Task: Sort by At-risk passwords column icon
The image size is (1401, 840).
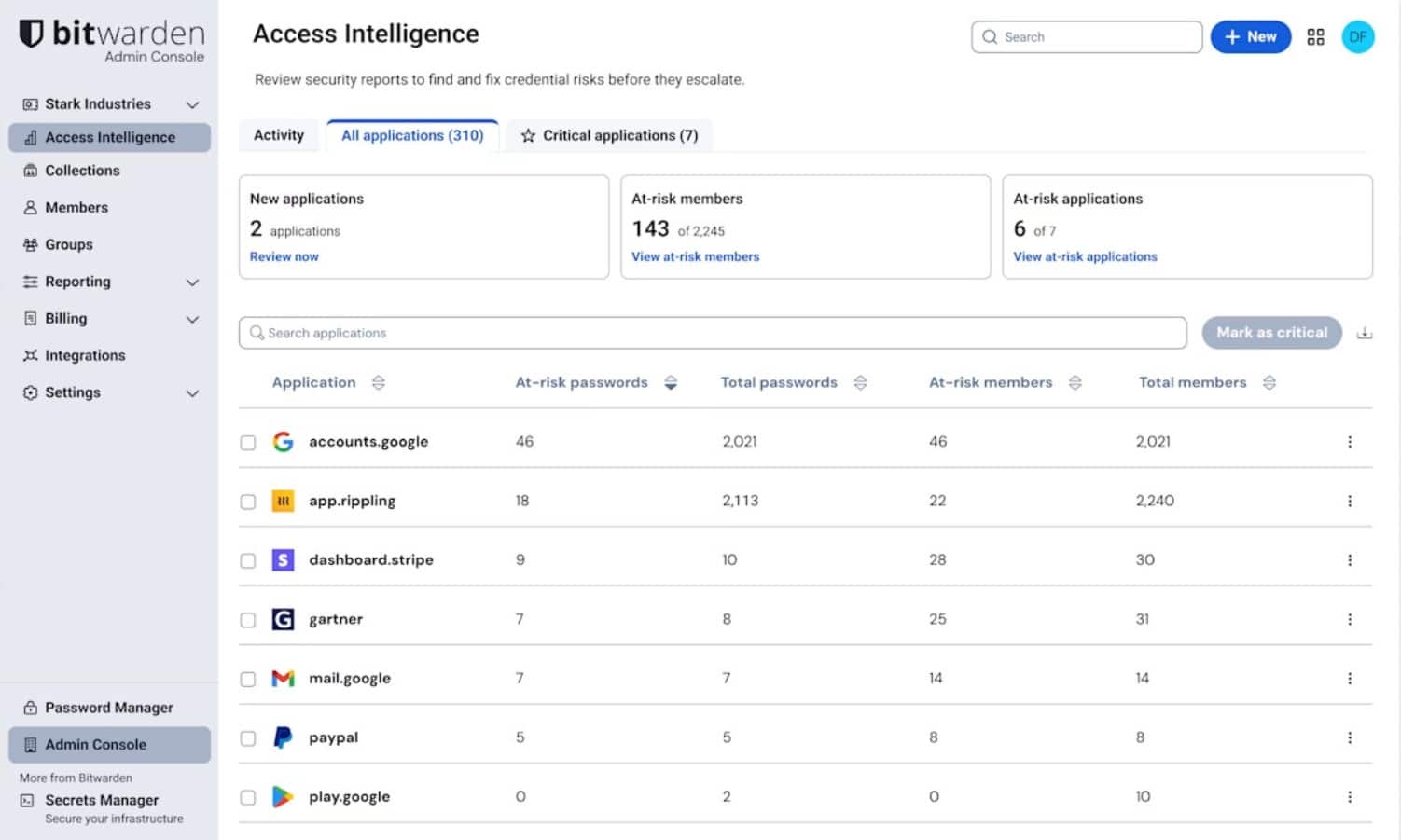Action: (671, 383)
